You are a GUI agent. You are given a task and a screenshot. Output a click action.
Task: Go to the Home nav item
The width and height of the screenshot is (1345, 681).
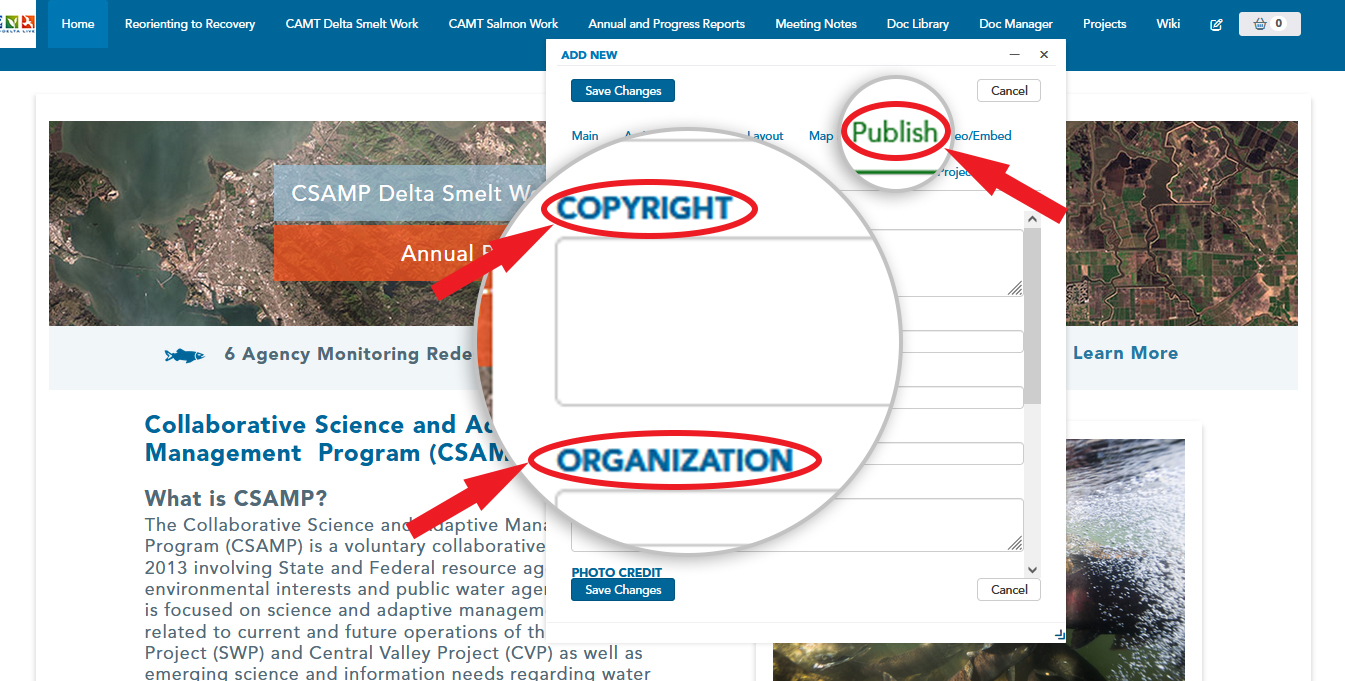point(78,24)
